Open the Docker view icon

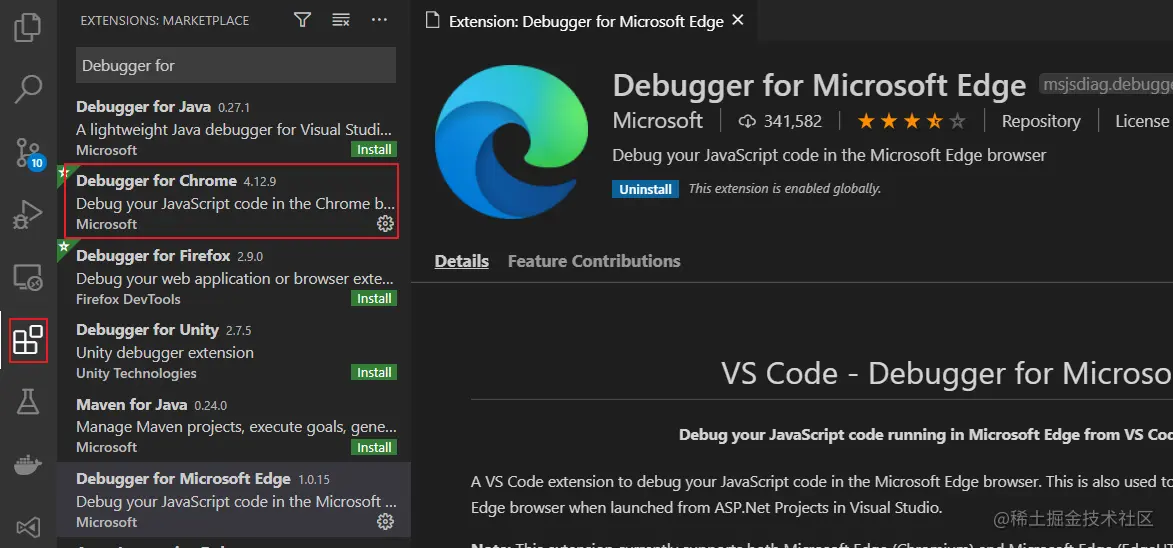pos(28,464)
